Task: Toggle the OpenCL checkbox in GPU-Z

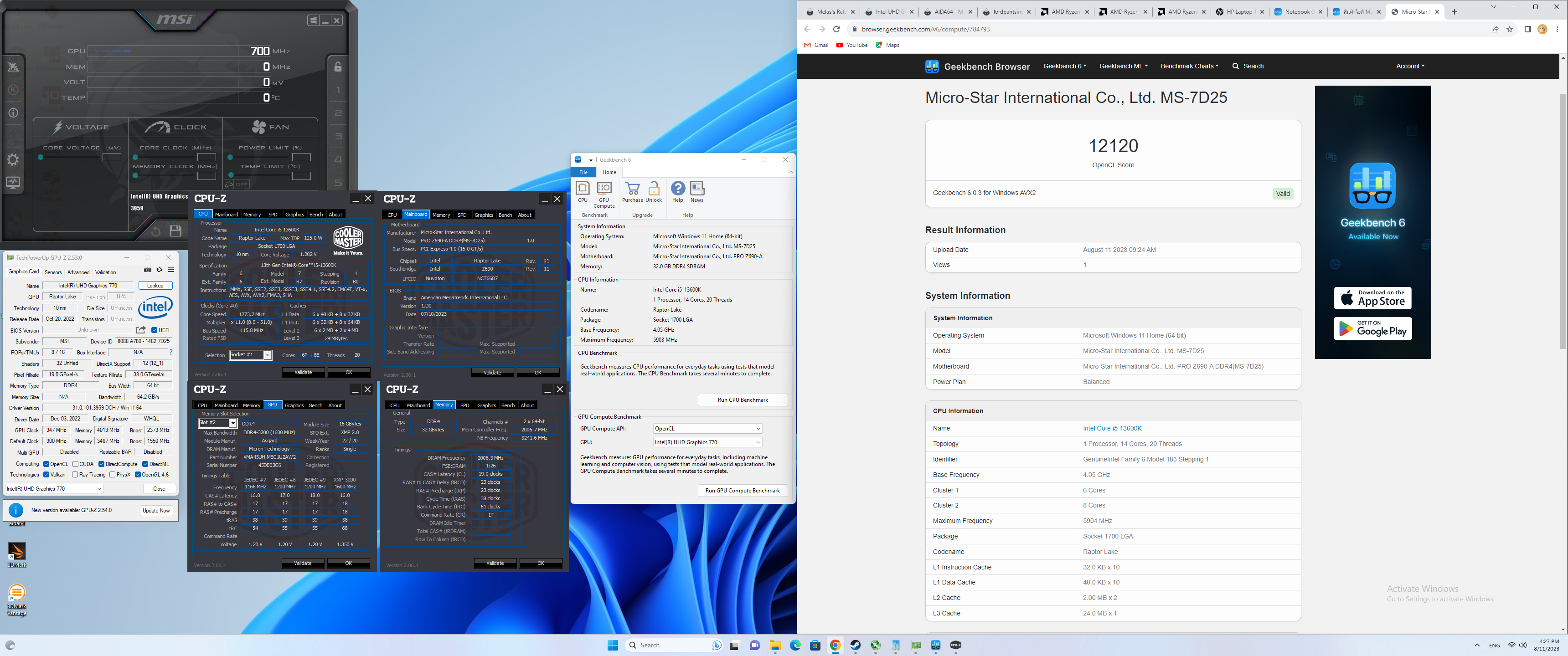Action: (x=46, y=464)
